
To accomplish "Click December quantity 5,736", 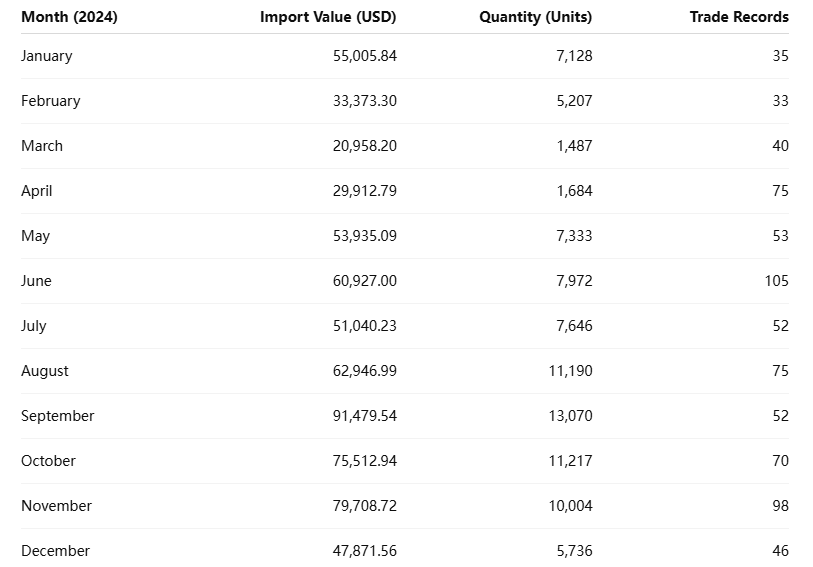I will pos(574,551).
